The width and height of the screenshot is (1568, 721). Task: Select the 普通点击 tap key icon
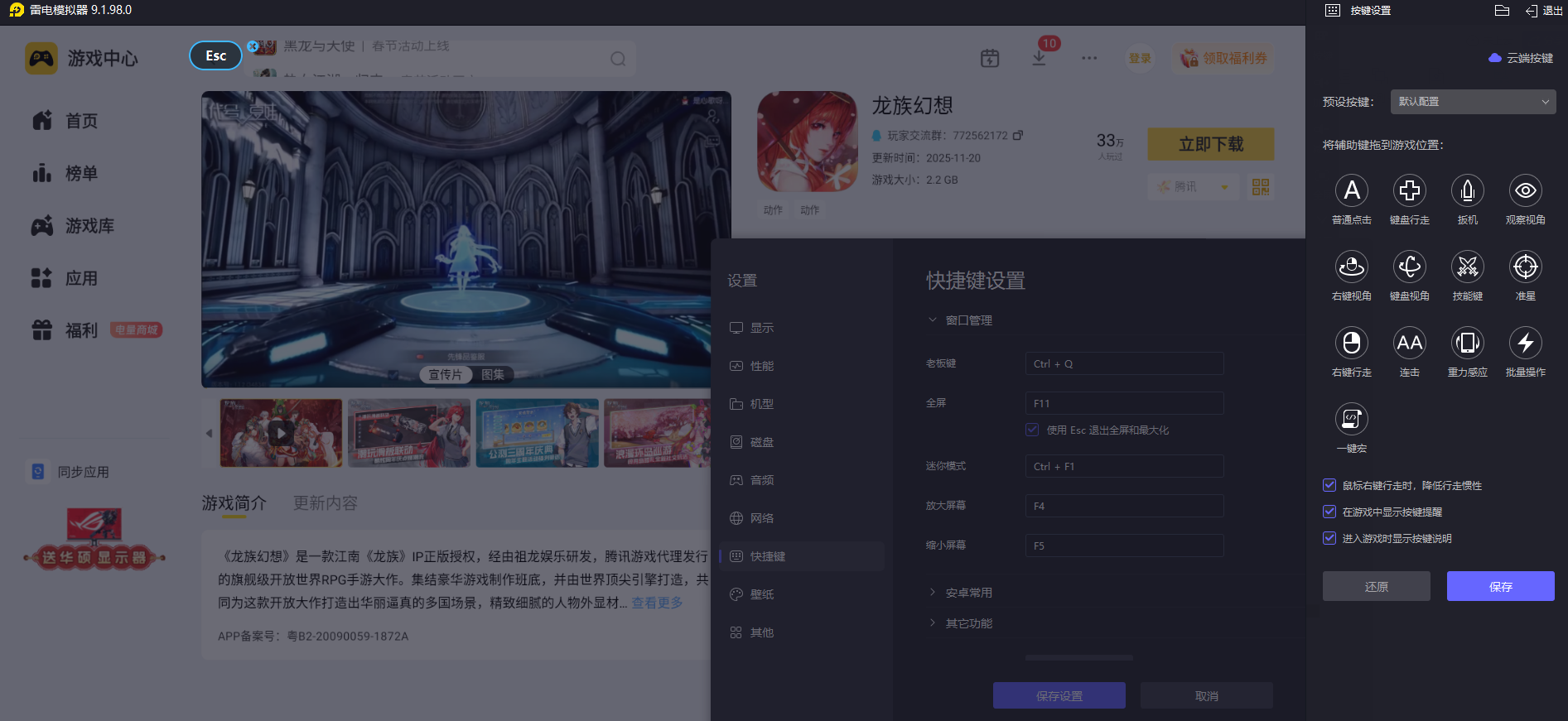click(x=1352, y=190)
